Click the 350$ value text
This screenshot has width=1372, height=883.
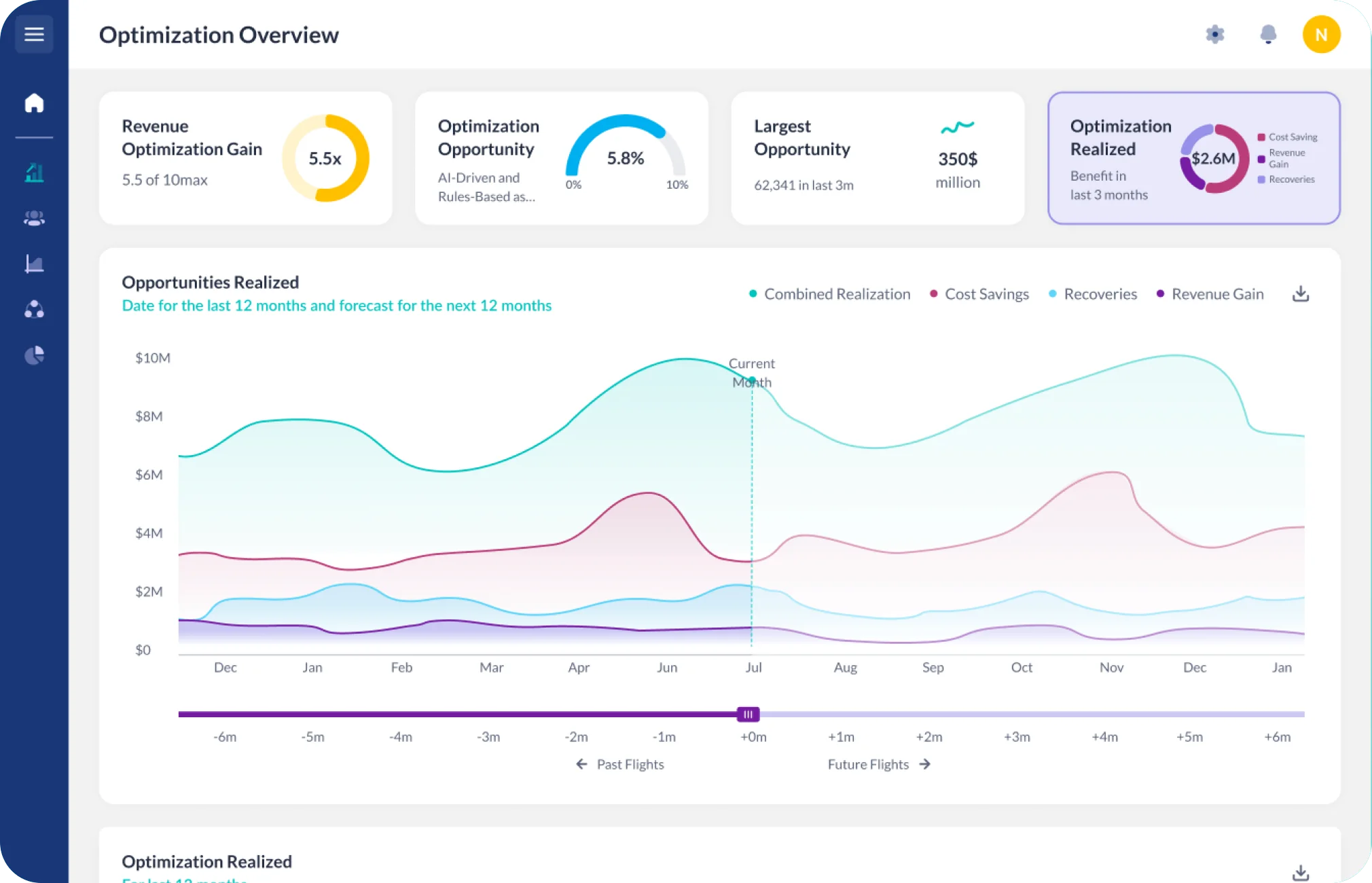tap(958, 159)
